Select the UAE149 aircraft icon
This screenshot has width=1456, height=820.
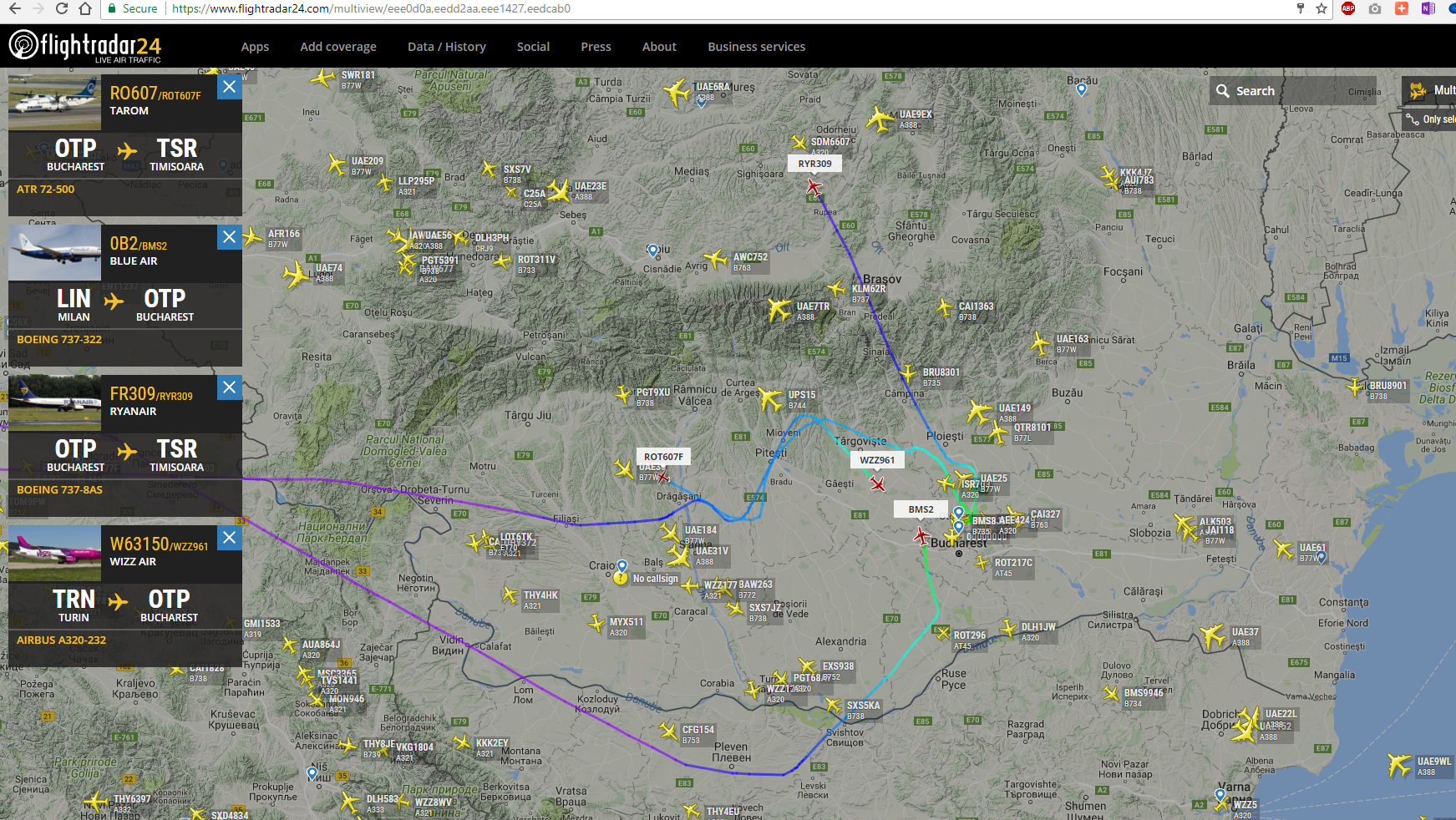pyautogui.click(x=979, y=413)
